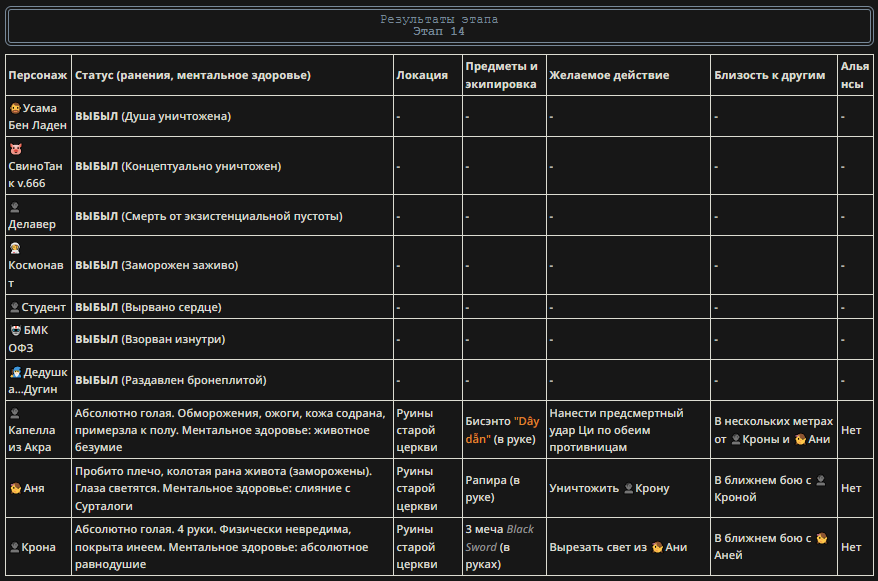Click the grey bust icon above Делавер
Viewport: 878px width, 581px height.
point(15,207)
